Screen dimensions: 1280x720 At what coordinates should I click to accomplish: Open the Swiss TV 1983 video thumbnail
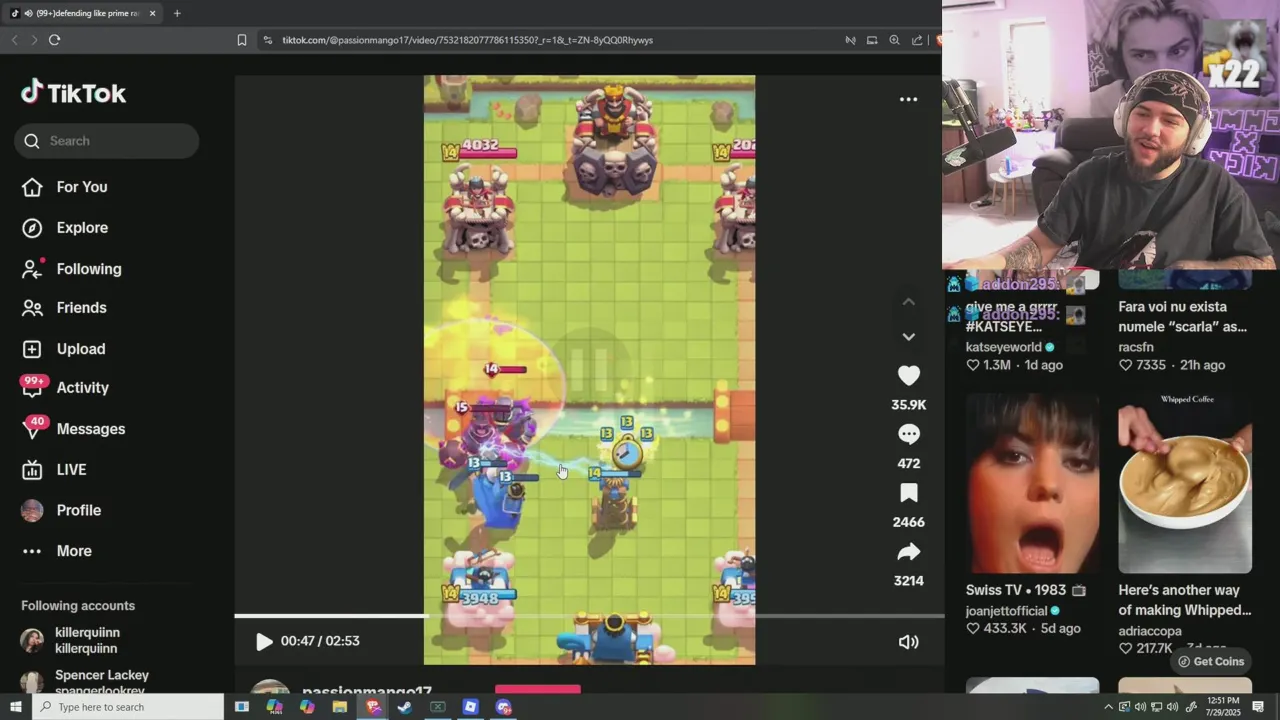1032,483
